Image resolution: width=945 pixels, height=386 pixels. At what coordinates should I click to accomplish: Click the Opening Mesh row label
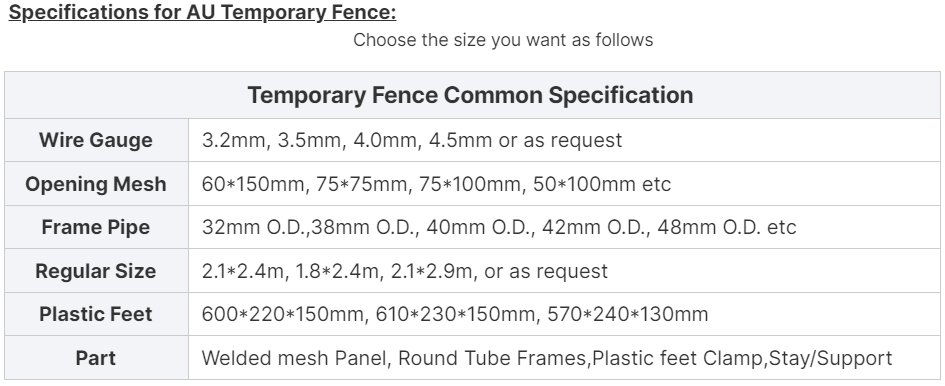point(96,184)
